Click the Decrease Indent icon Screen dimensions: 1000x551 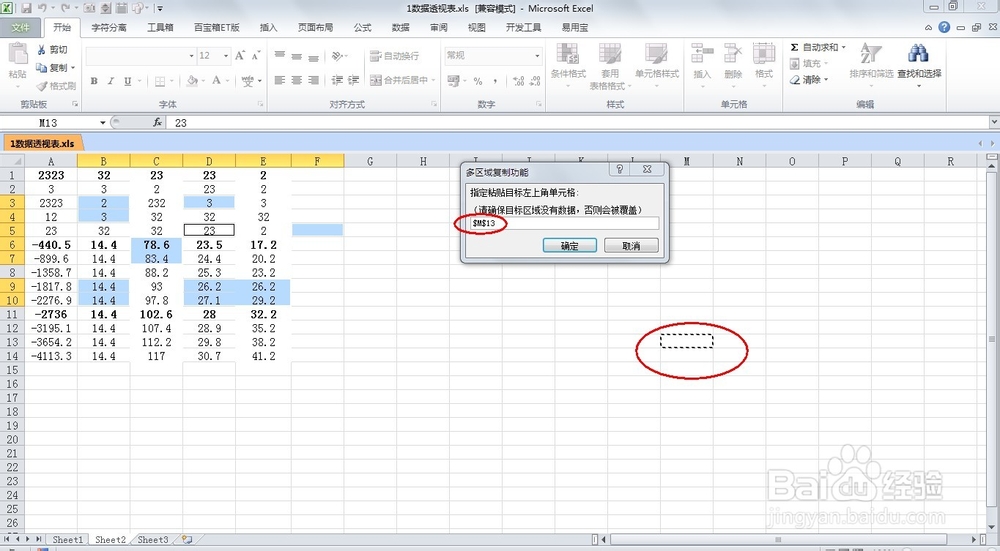[x=337, y=80]
